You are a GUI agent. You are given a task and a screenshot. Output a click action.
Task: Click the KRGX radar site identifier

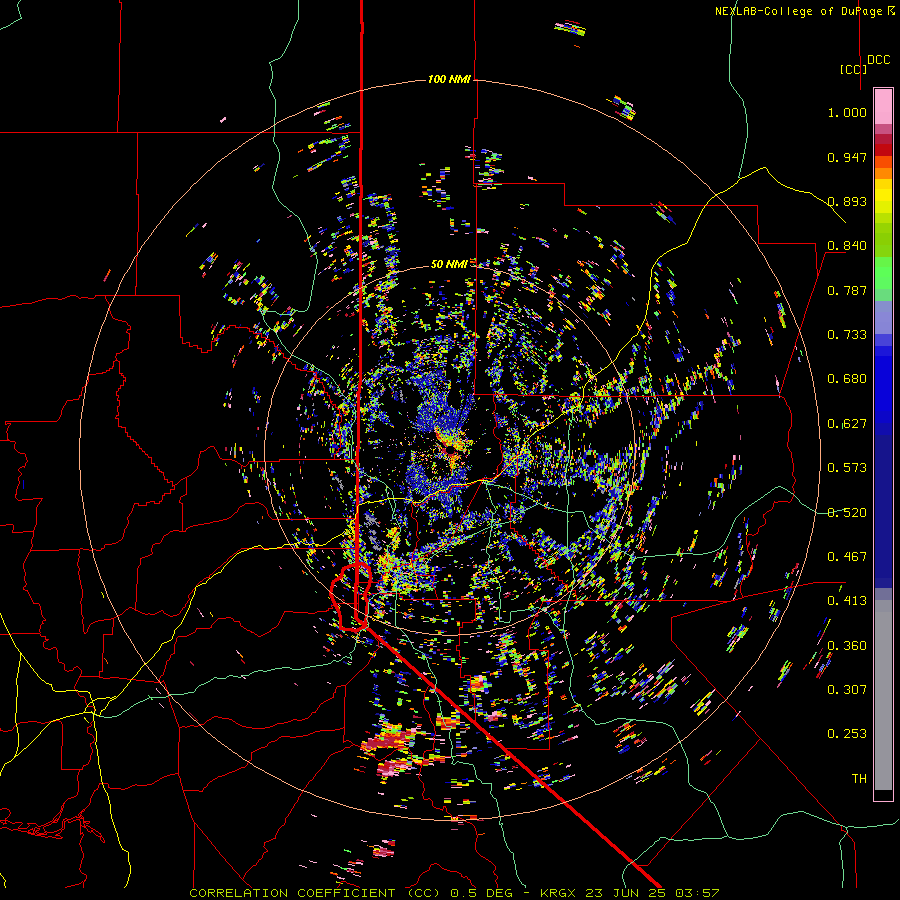pos(558,893)
